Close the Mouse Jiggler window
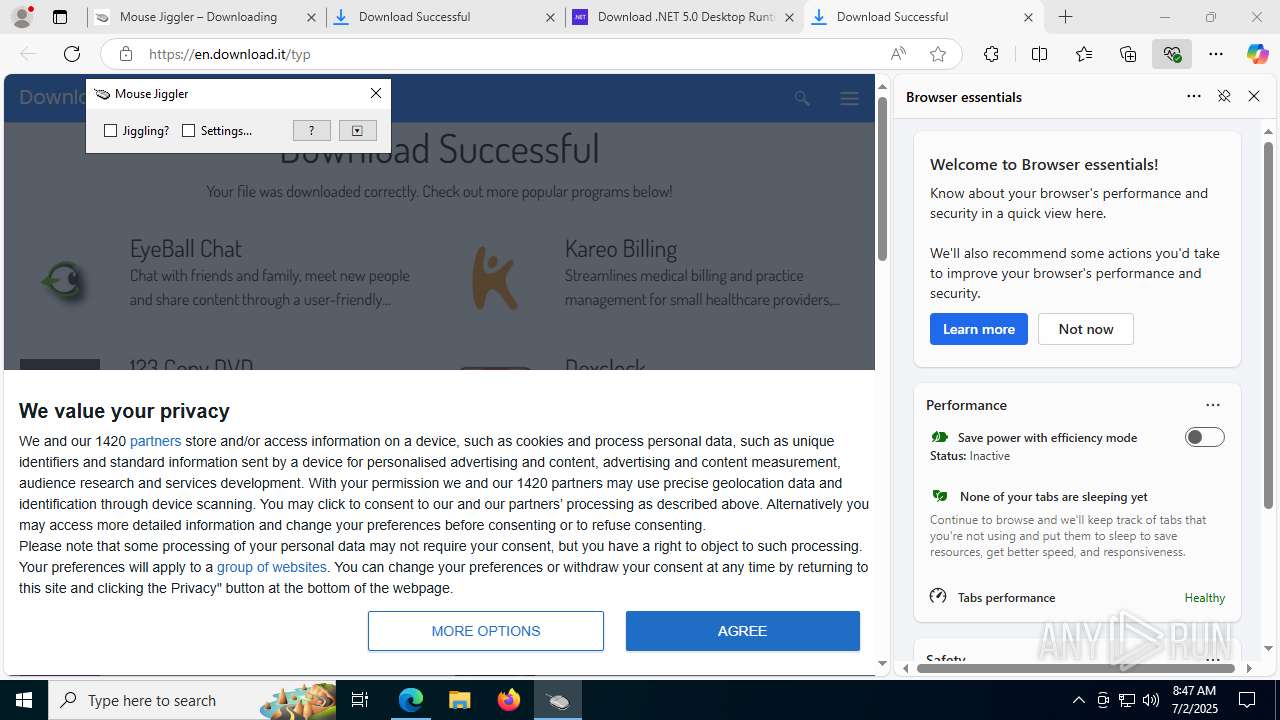 coord(376,93)
